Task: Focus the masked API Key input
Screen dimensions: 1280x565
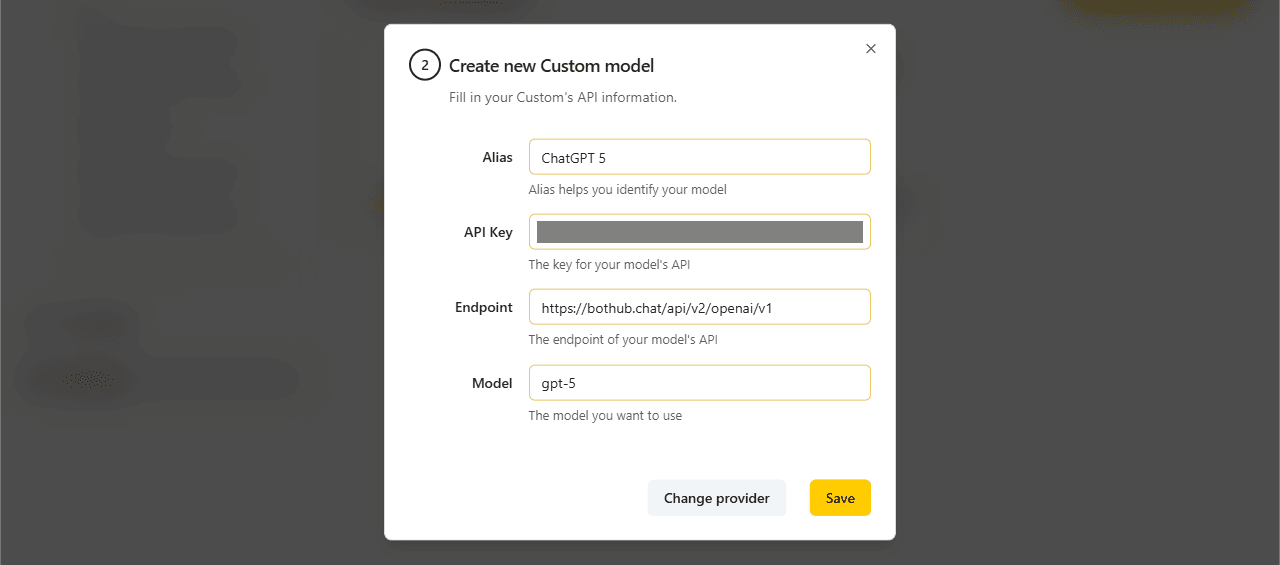Action: point(699,232)
